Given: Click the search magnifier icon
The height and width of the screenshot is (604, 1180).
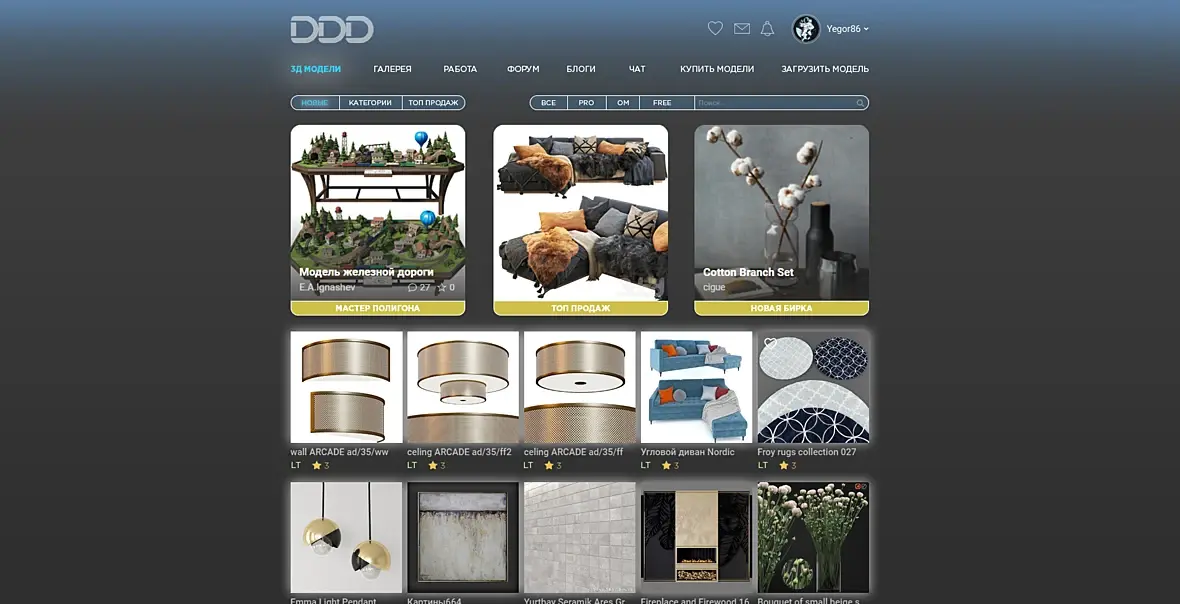Looking at the screenshot, I should click(860, 103).
